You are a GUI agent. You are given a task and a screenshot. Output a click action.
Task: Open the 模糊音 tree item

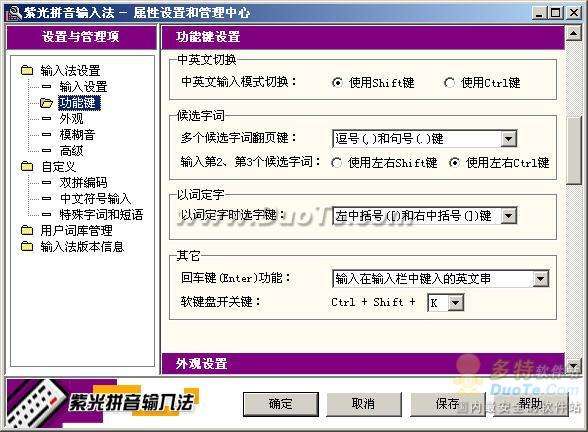[x=77, y=135]
